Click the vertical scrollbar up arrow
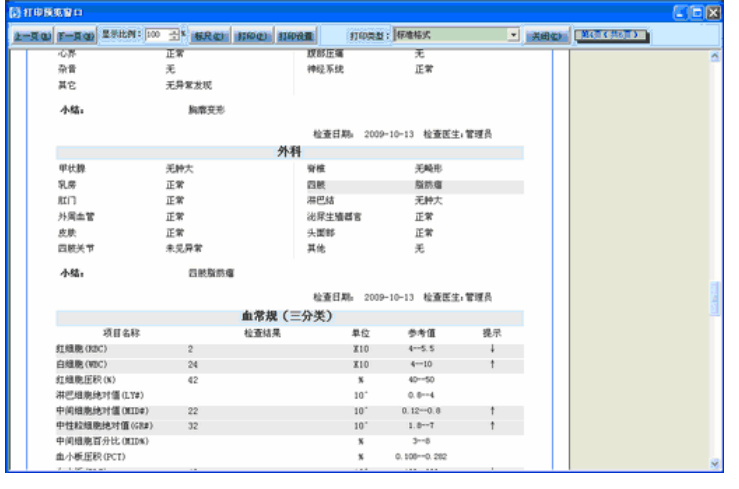Viewport: 739px width, 489px height. click(715, 57)
